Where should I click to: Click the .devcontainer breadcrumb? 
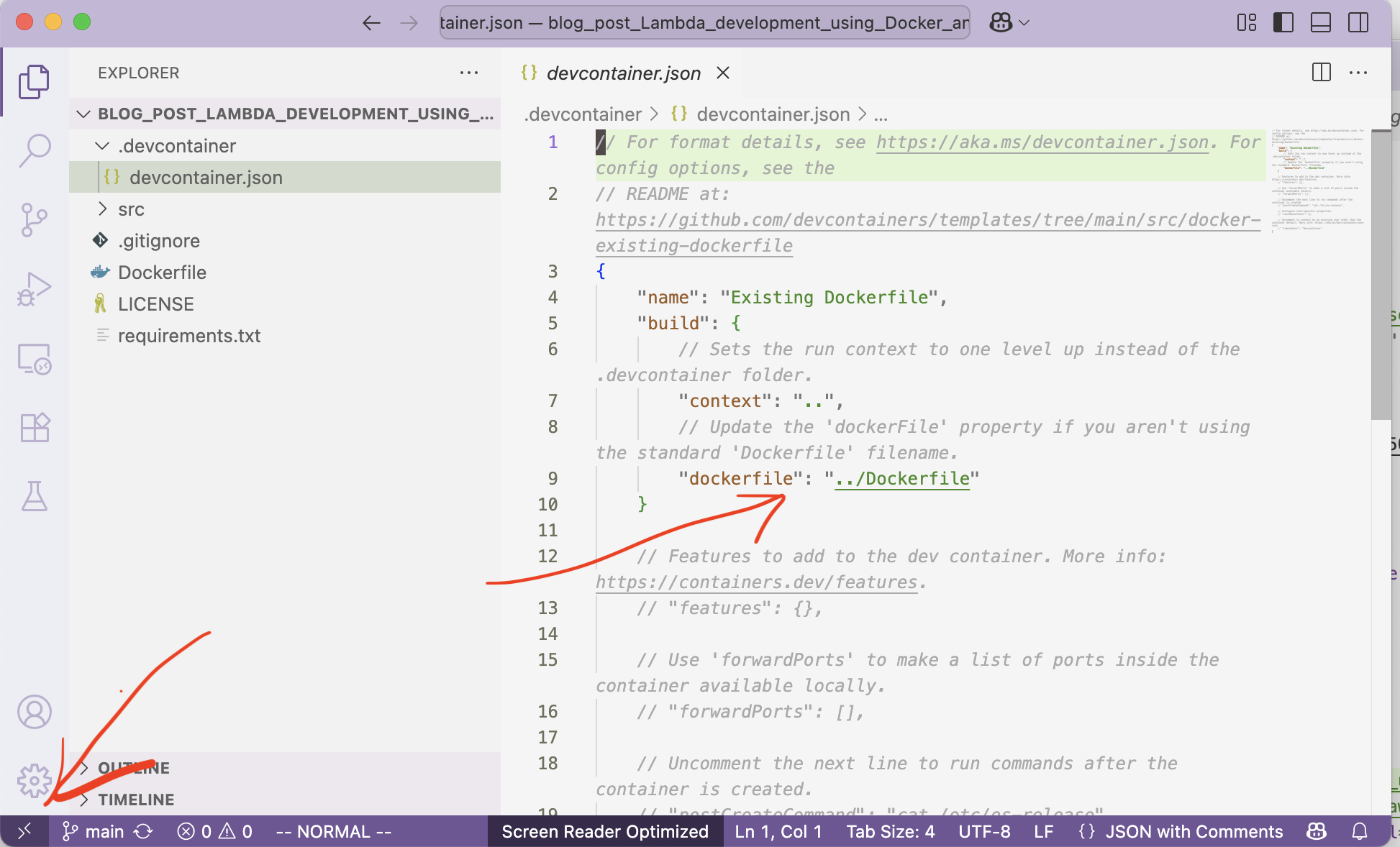pyautogui.click(x=583, y=114)
